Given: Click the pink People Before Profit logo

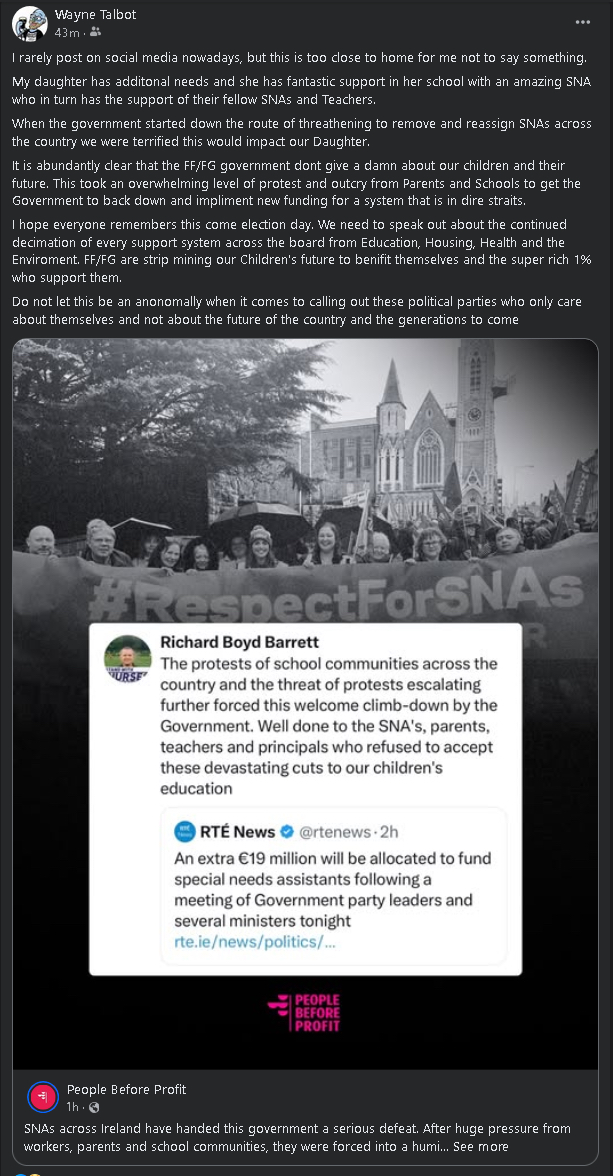Looking at the screenshot, I should 304,1012.
